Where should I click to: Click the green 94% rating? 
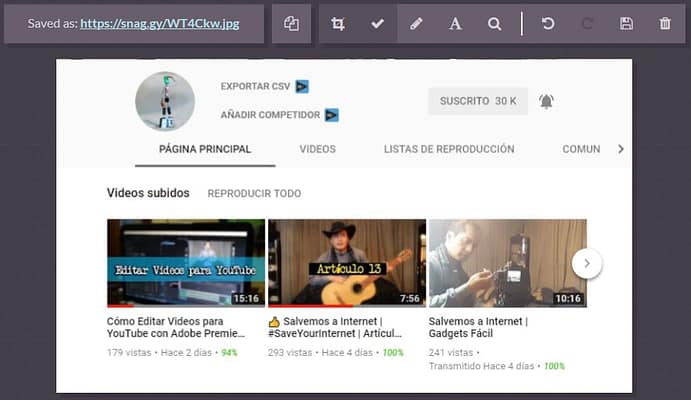[x=229, y=352]
